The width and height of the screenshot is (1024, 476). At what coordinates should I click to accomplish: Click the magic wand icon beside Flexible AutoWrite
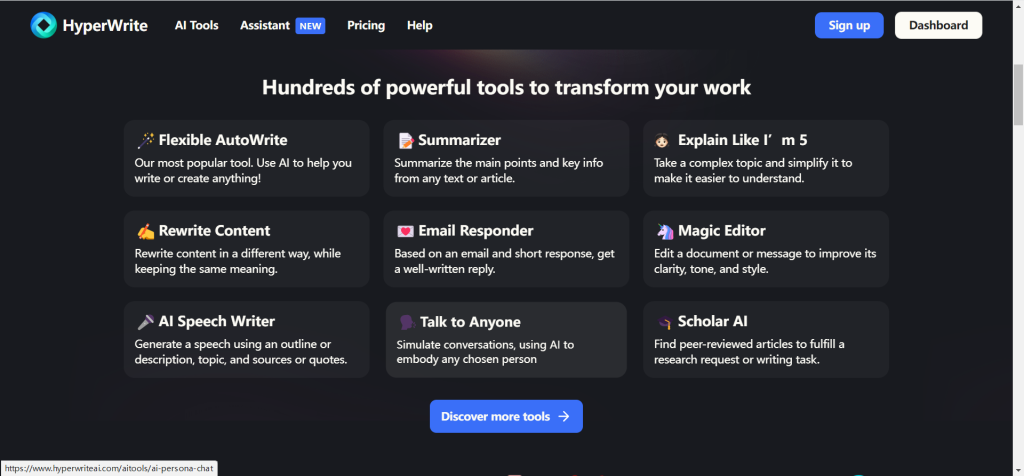(145, 140)
